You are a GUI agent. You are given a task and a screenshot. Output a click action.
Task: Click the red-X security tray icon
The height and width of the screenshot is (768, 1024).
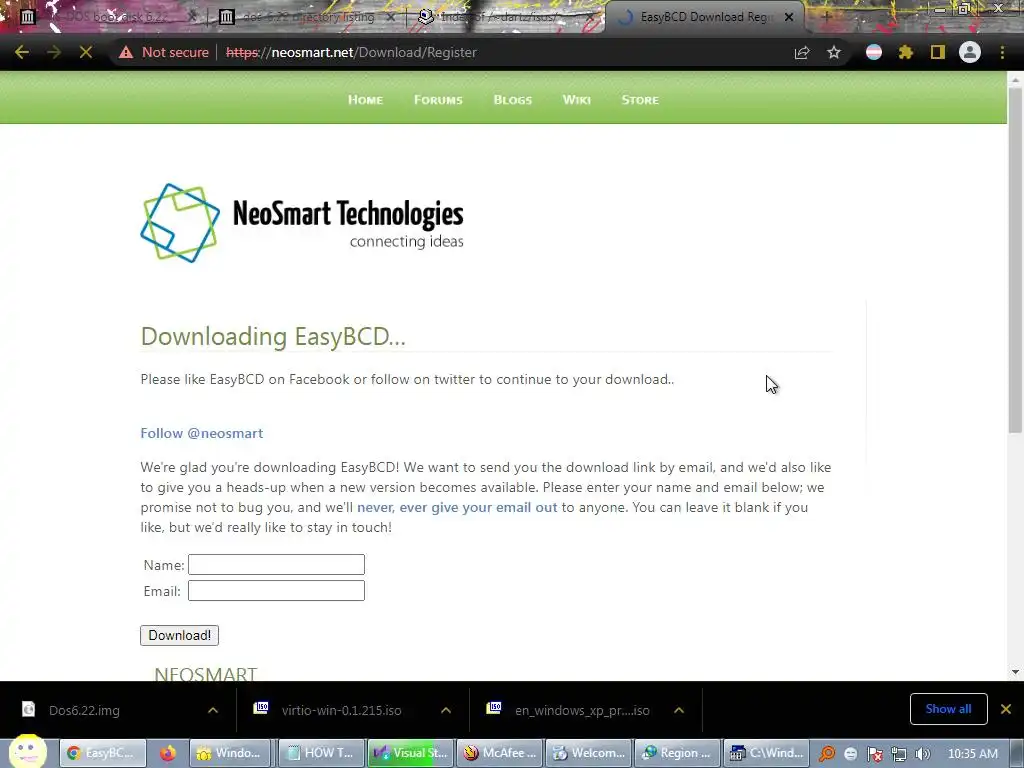coord(874,754)
